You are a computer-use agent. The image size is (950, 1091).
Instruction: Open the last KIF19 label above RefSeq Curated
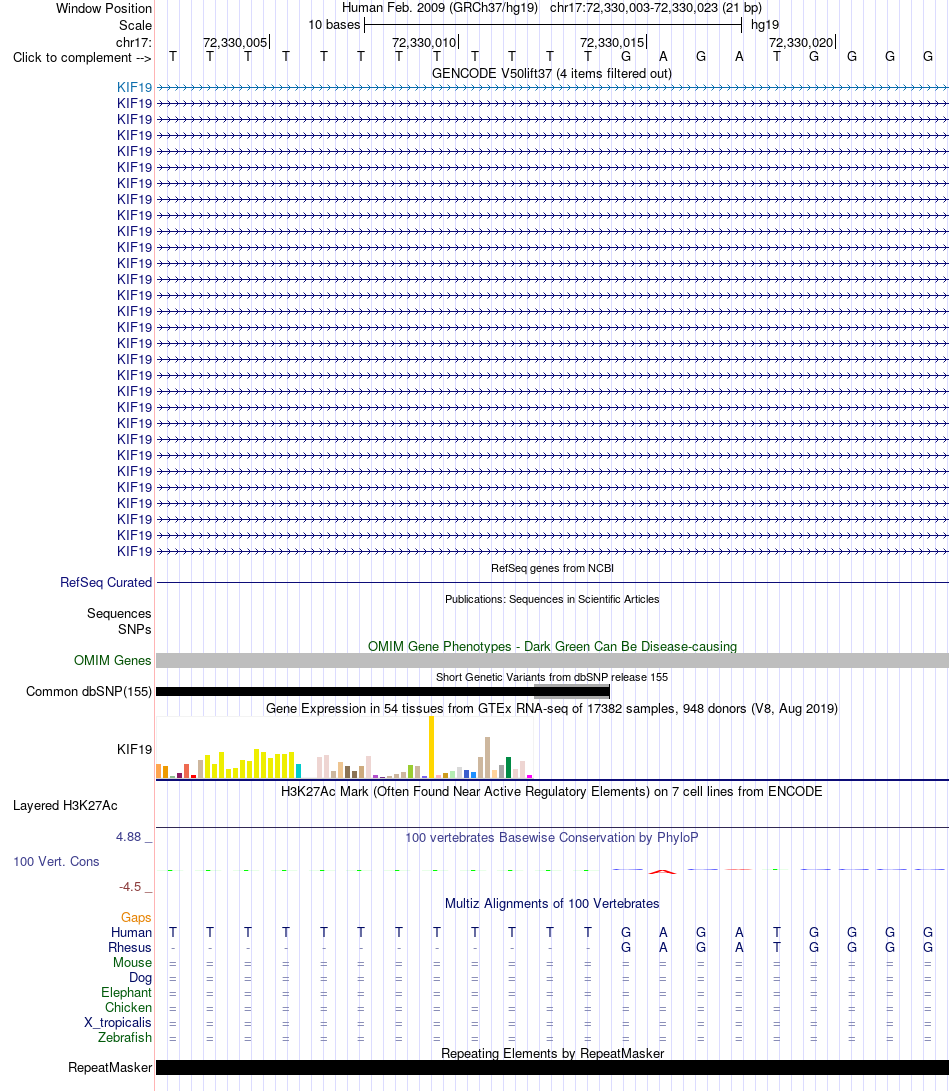(134, 552)
